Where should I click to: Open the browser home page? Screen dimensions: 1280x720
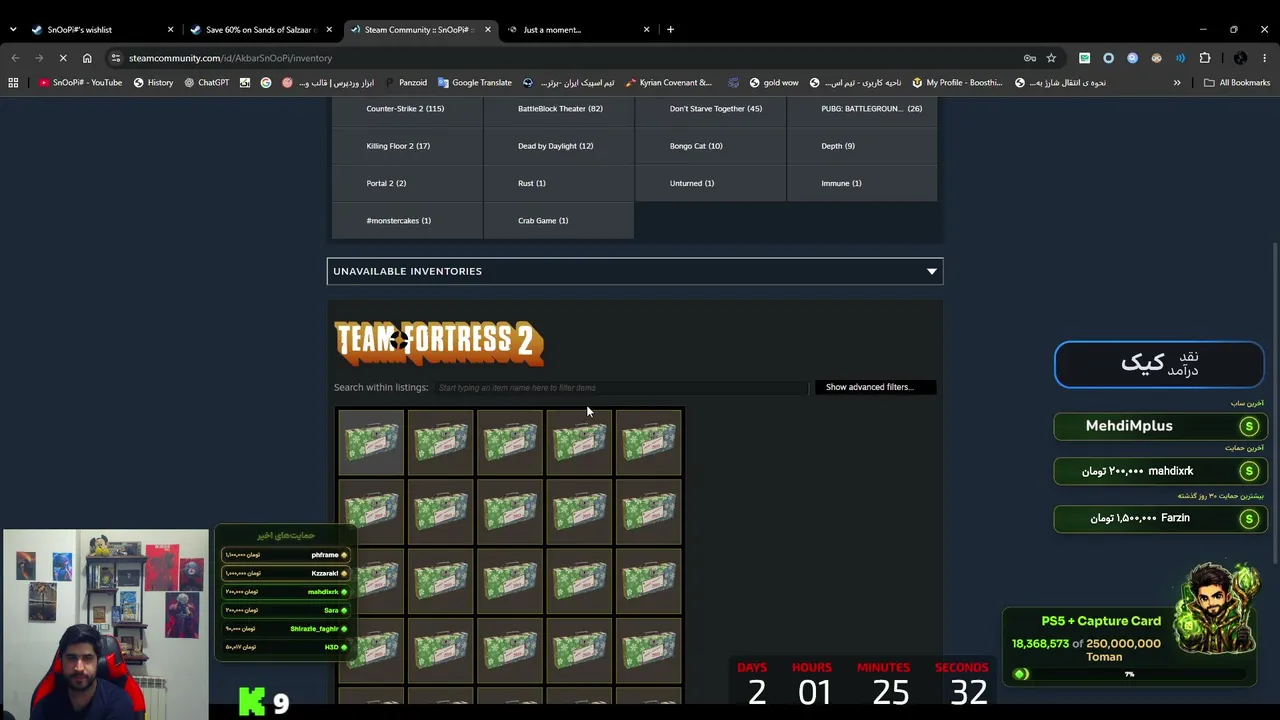87,58
